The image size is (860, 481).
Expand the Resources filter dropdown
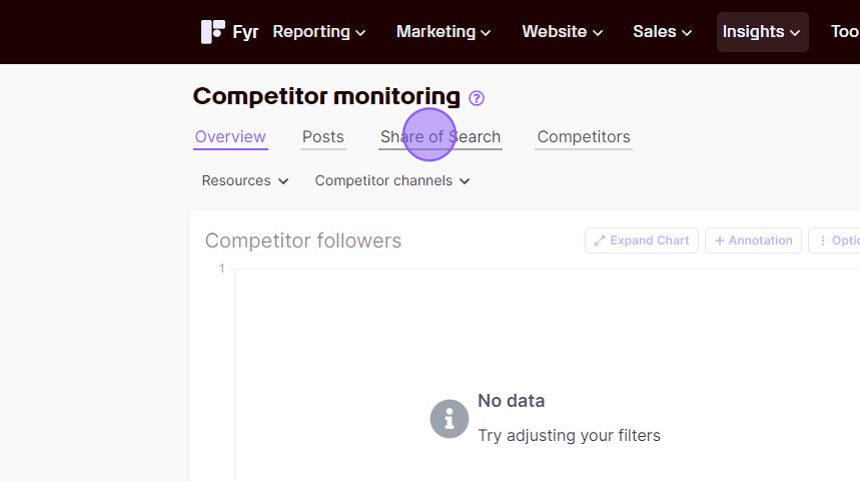pos(245,181)
